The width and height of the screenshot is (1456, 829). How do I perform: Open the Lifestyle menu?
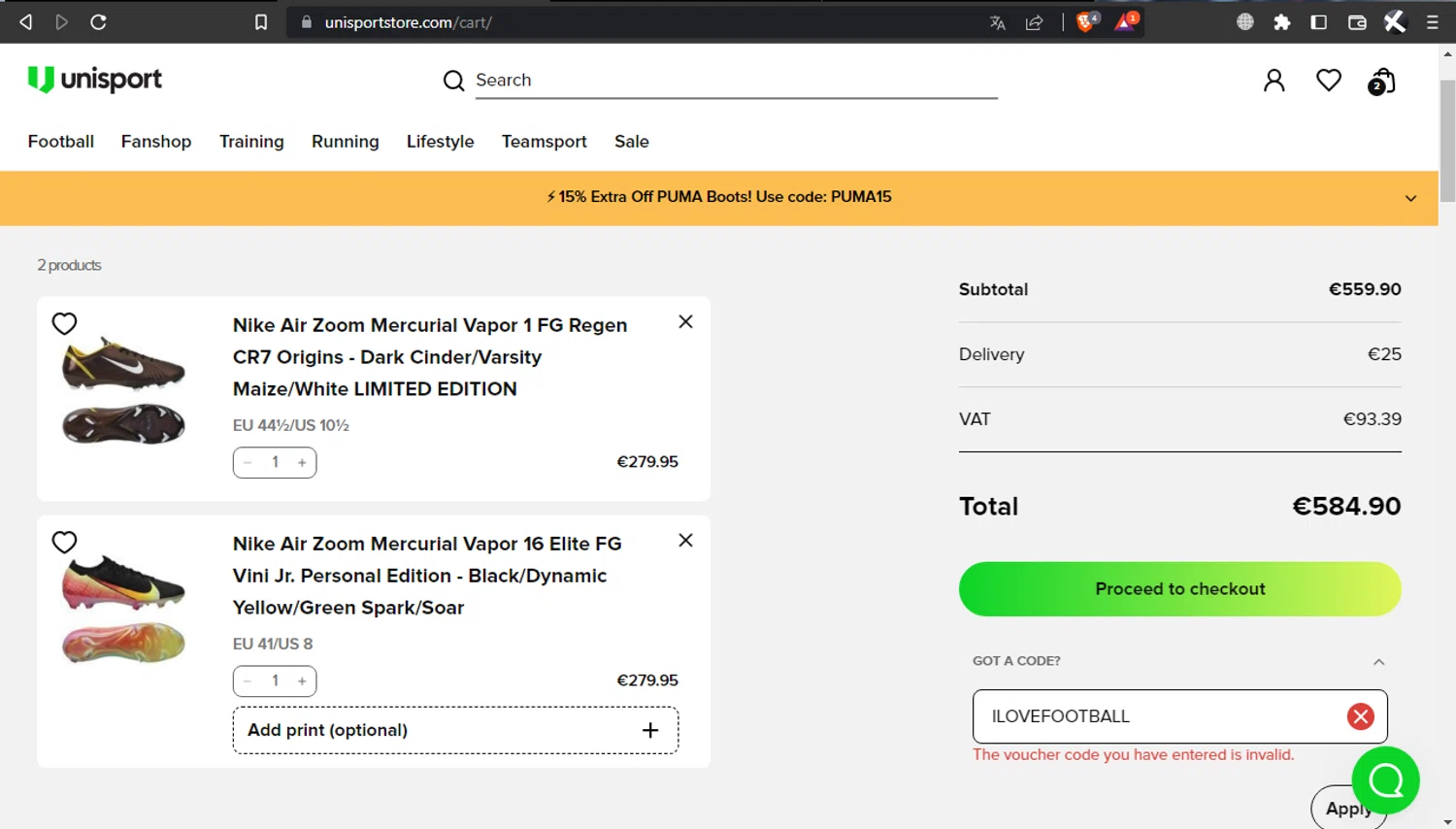click(x=440, y=142)
